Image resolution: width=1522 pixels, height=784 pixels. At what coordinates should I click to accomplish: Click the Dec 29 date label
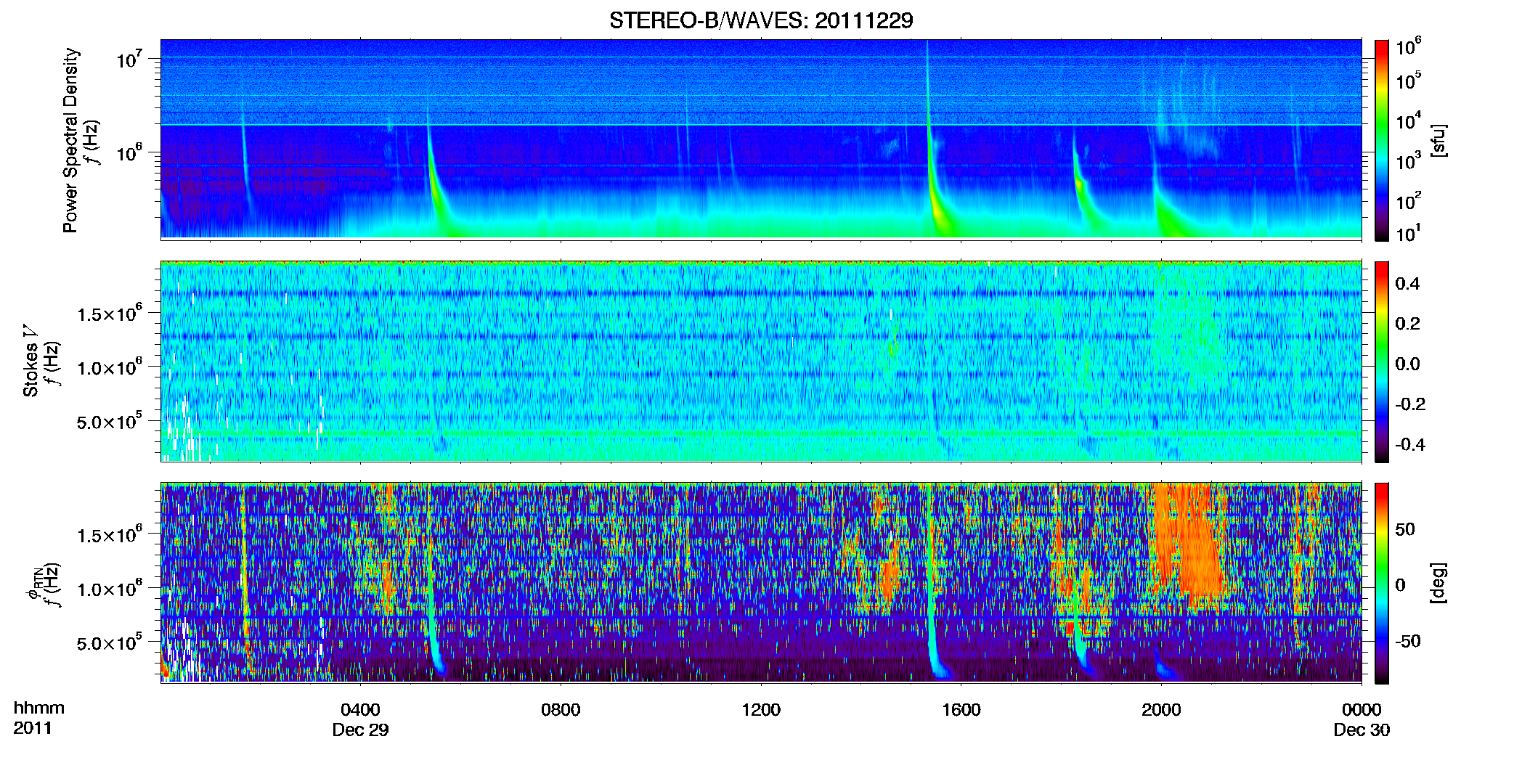(x=360, y=730)
